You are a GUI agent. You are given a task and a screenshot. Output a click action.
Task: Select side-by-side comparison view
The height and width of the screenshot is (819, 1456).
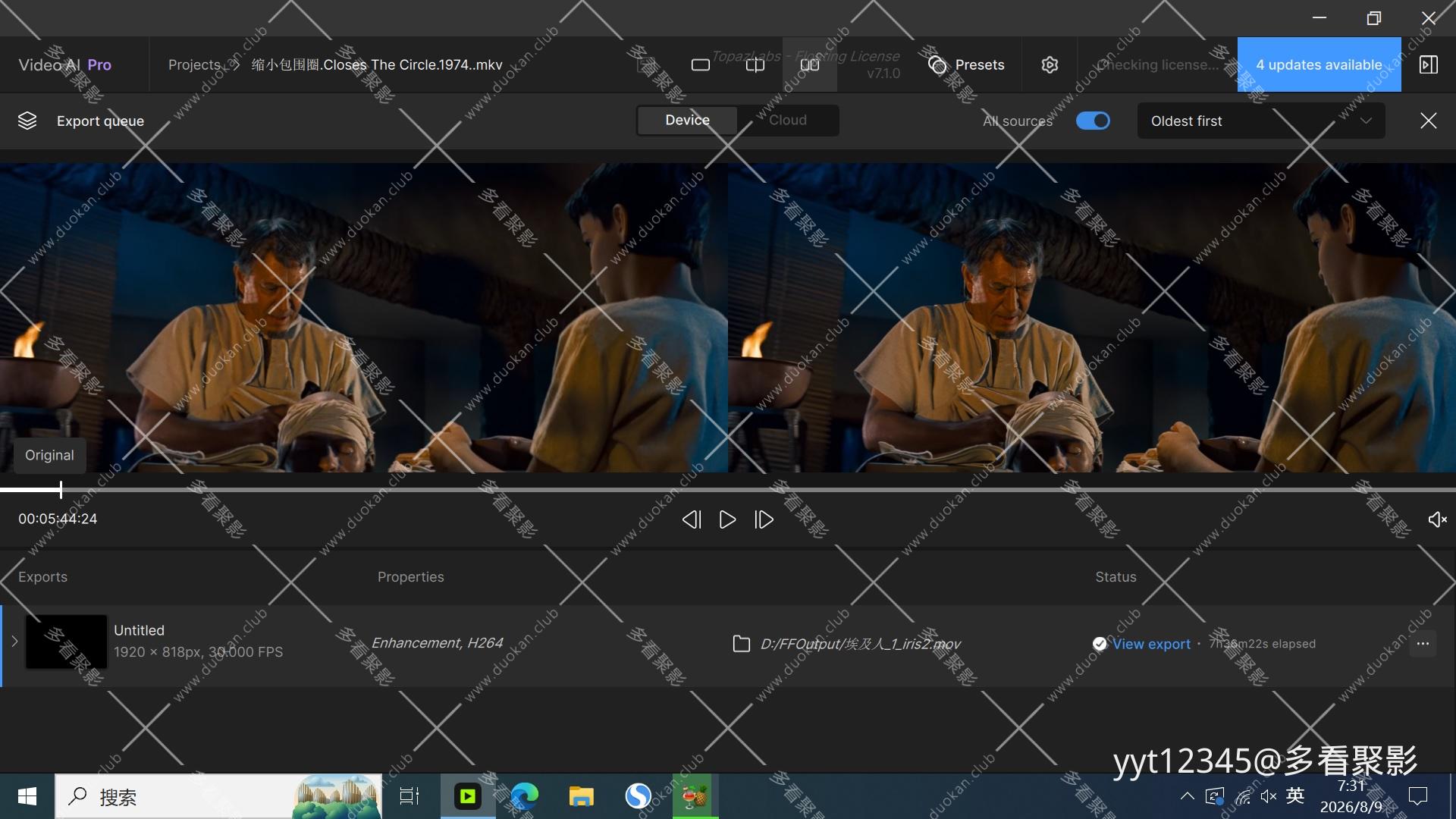810,65
